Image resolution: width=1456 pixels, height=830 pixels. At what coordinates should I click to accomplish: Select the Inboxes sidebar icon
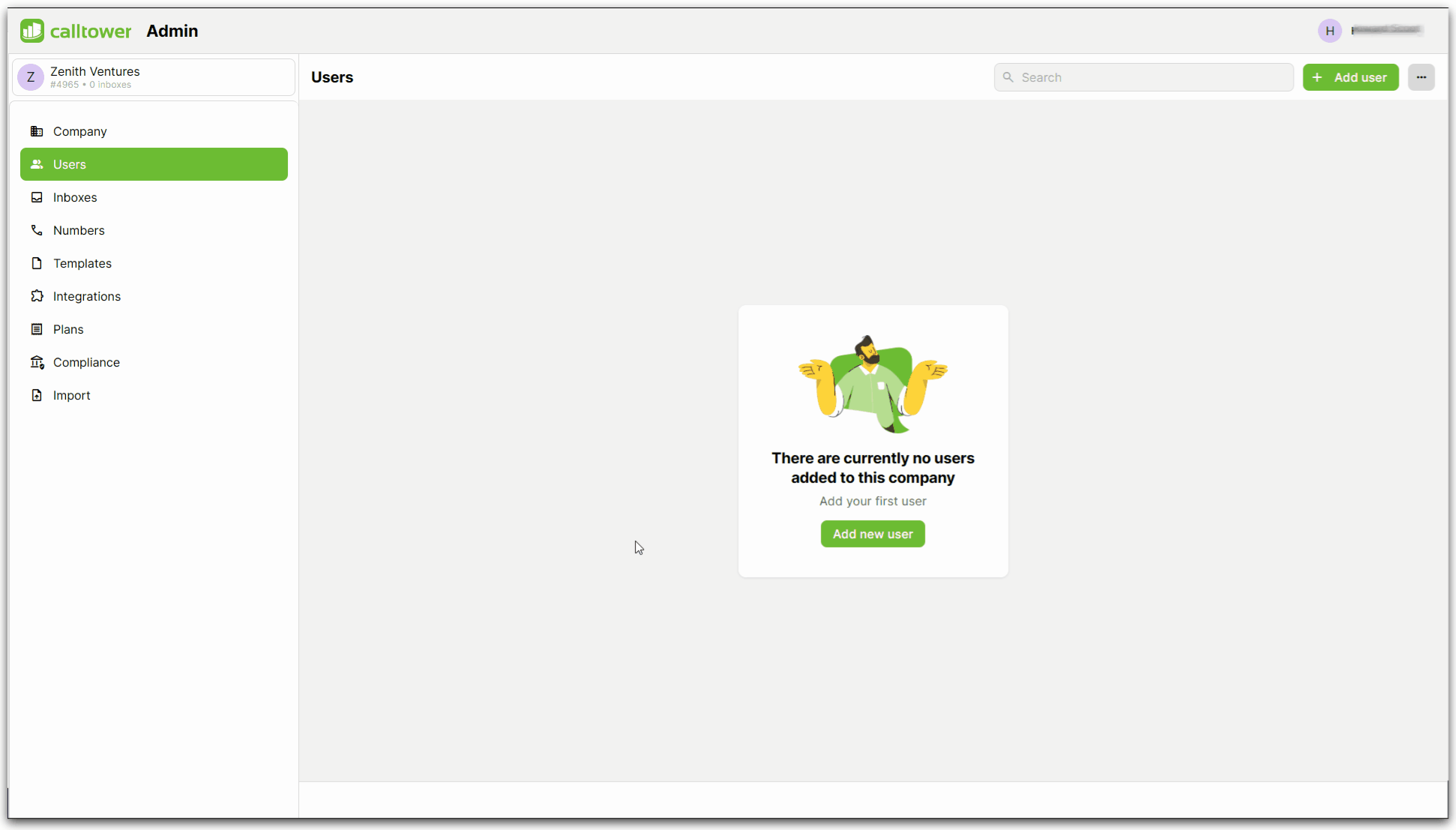click(x=37, y=197)
